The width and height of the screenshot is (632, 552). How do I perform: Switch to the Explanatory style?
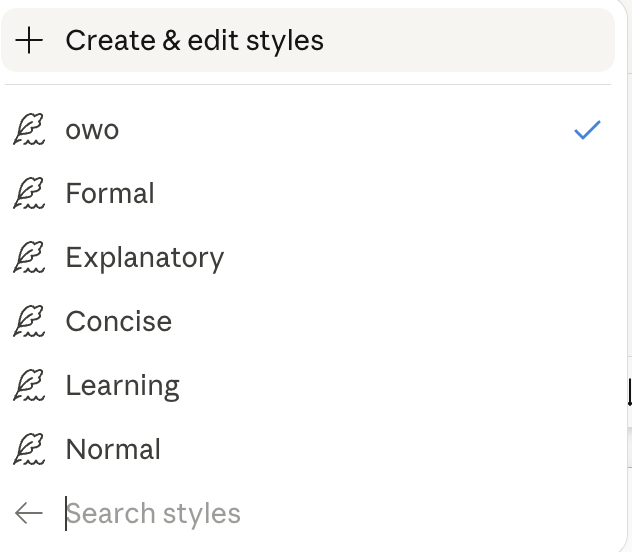[300, 258]
